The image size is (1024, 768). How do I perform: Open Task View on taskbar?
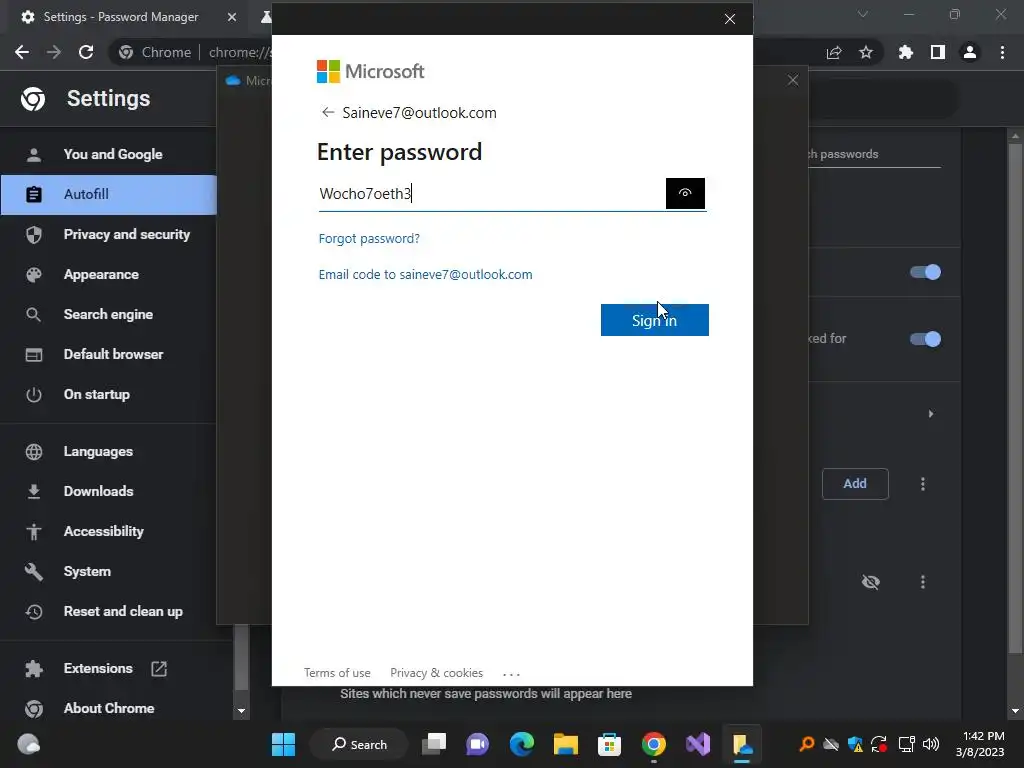click(x=434, y=744)
